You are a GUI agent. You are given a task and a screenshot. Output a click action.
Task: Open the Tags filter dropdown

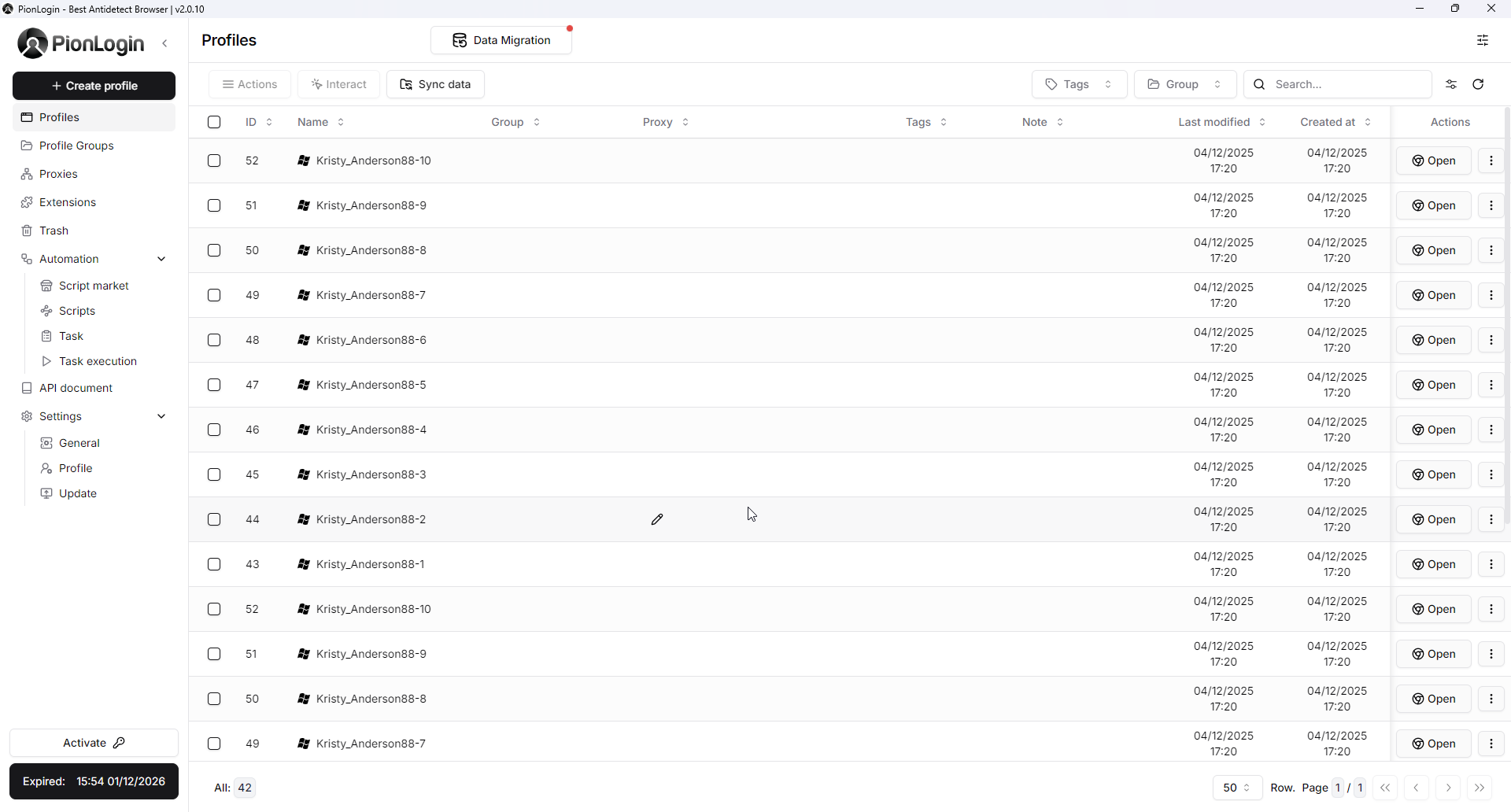point(1078,84)
